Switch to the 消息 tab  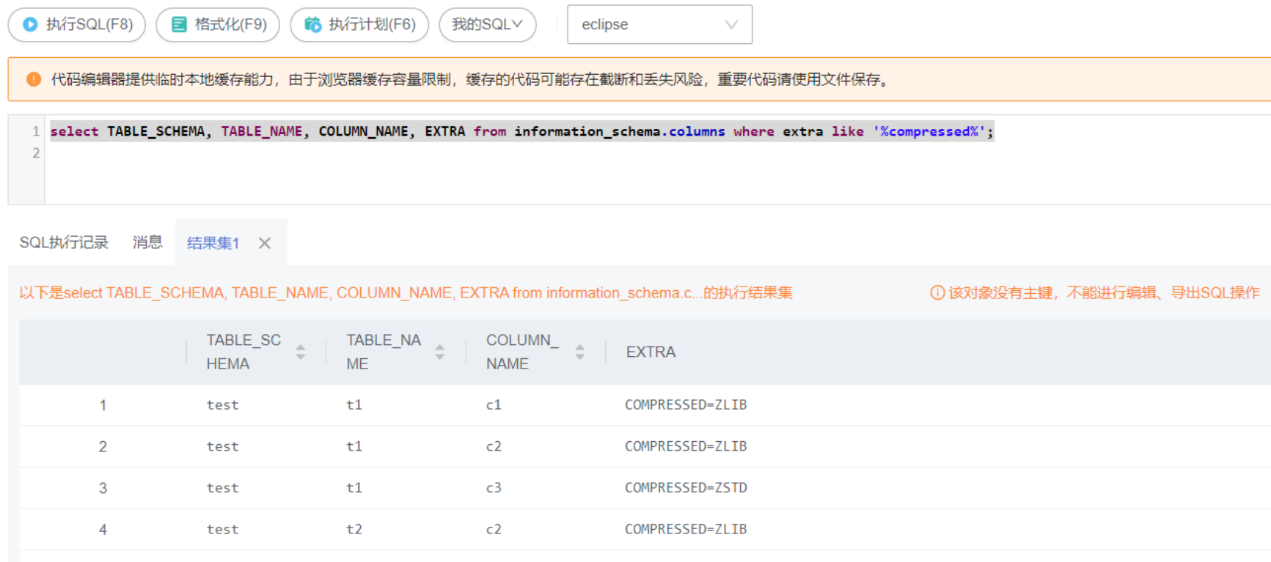(148, 242)
